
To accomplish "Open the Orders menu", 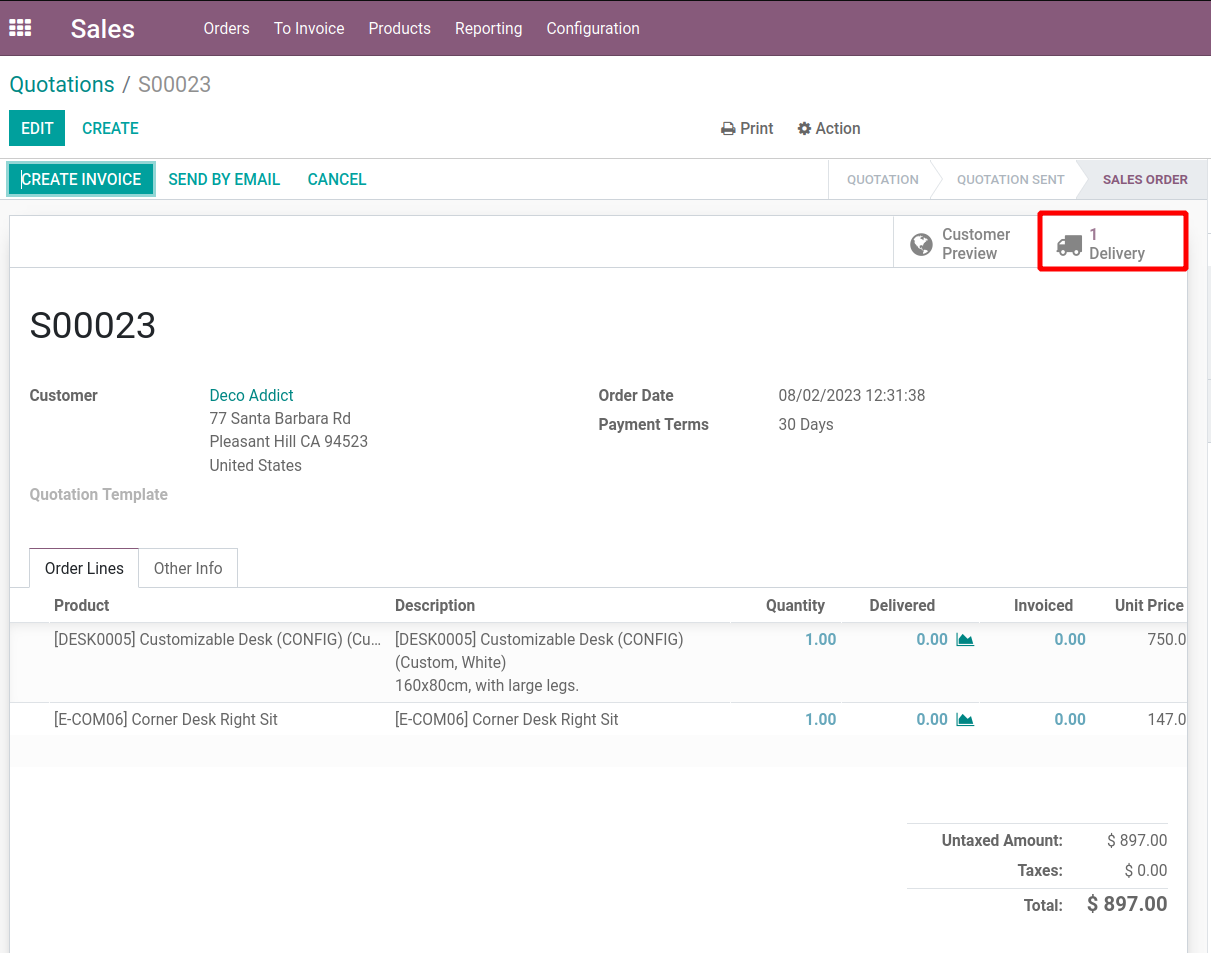I will click(226, 28).
